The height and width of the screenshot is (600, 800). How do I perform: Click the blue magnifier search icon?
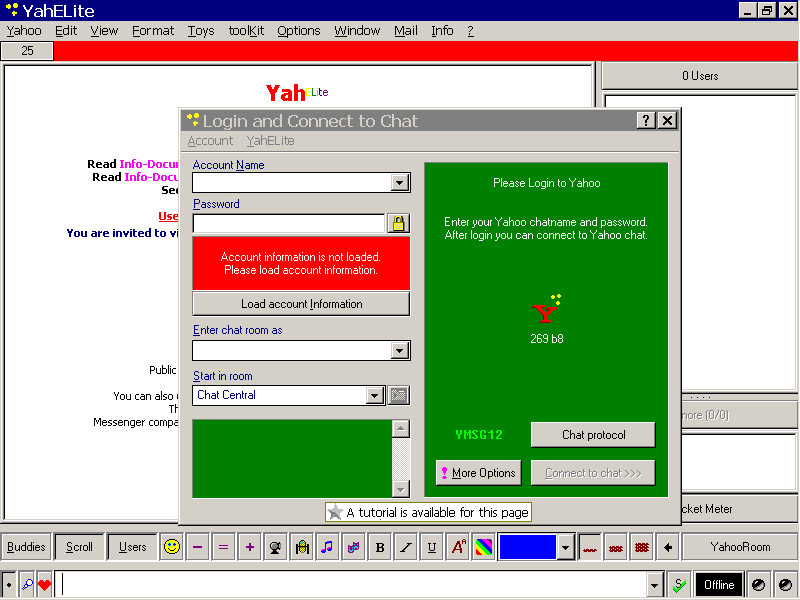(28, 585)
